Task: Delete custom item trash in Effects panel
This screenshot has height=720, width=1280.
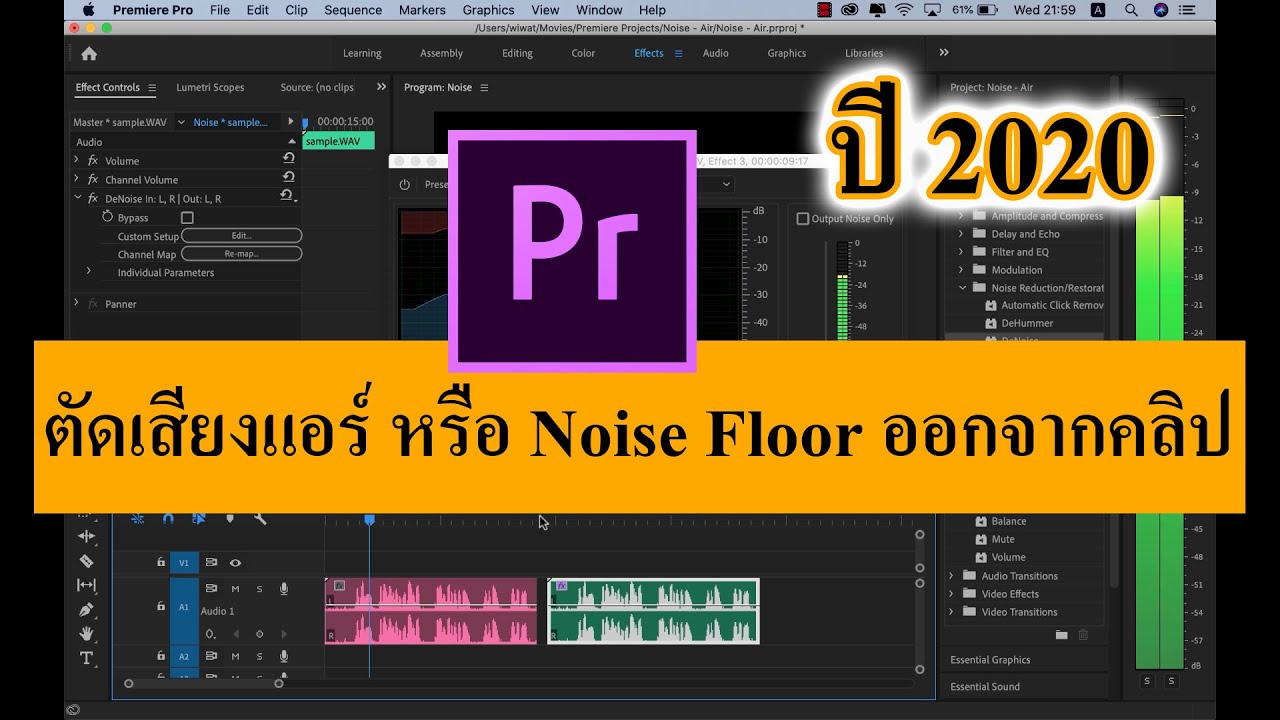Action: (x=1083, y=635)
